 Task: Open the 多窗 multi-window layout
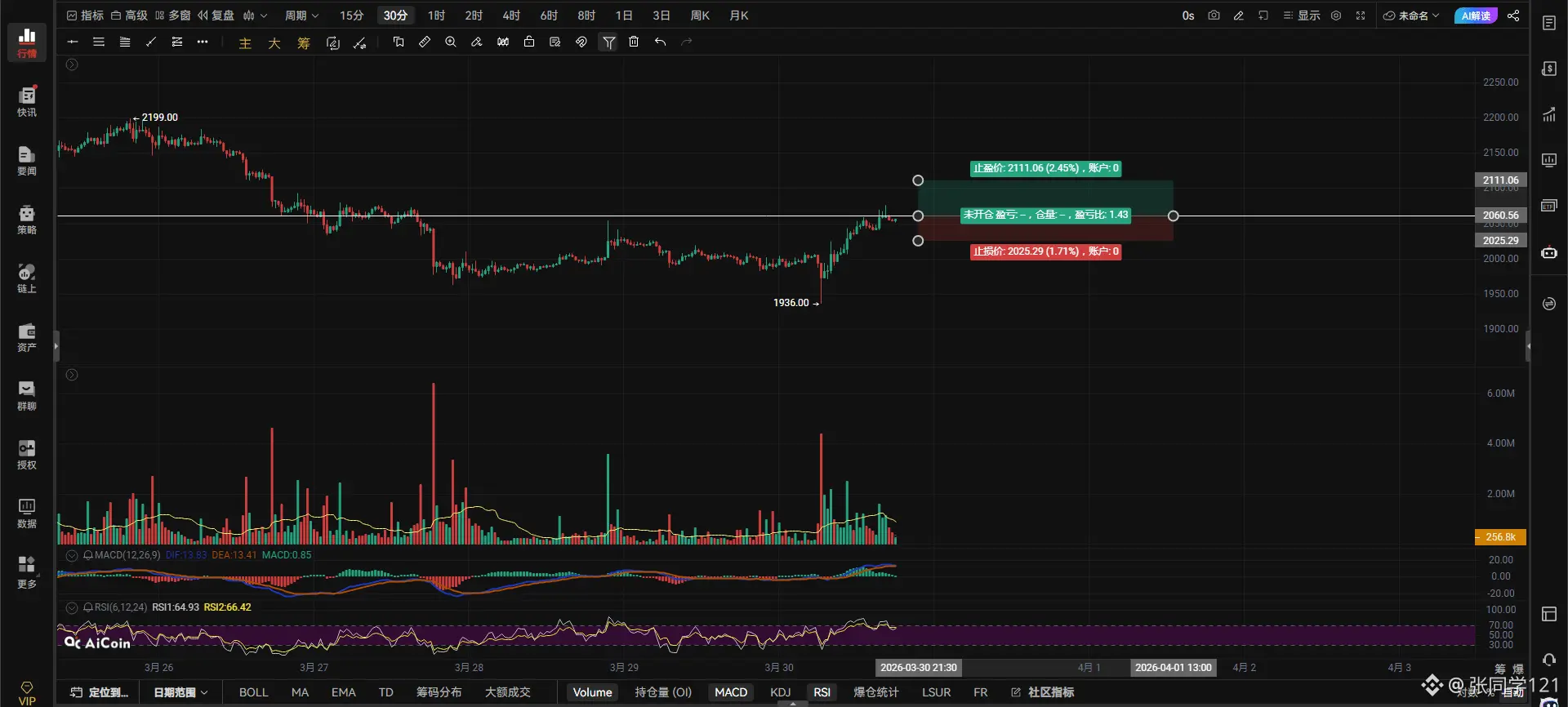point(172,16)
